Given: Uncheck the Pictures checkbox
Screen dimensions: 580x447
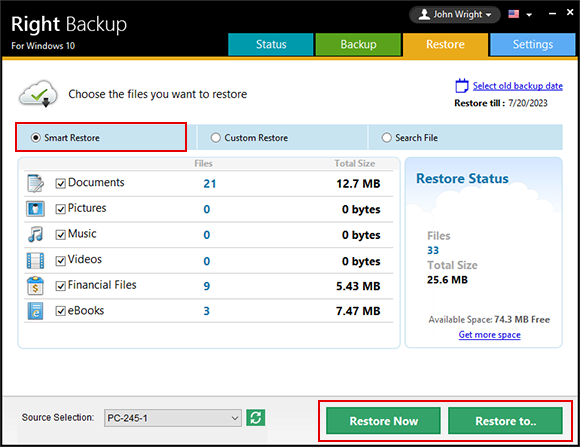Looking at the screenshot, I should [x=61, y=209].
